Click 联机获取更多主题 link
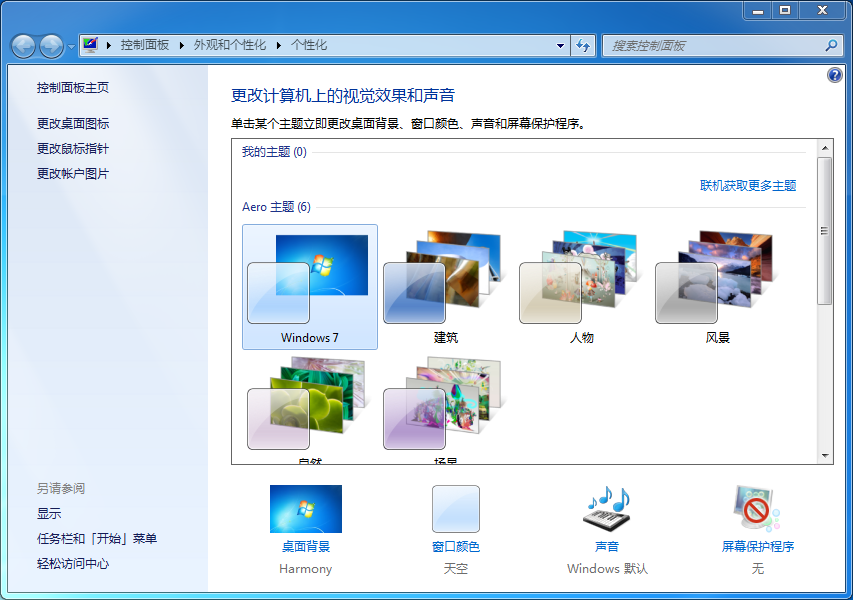The width and height of the screenshot is (853, 600). point(748,185)
